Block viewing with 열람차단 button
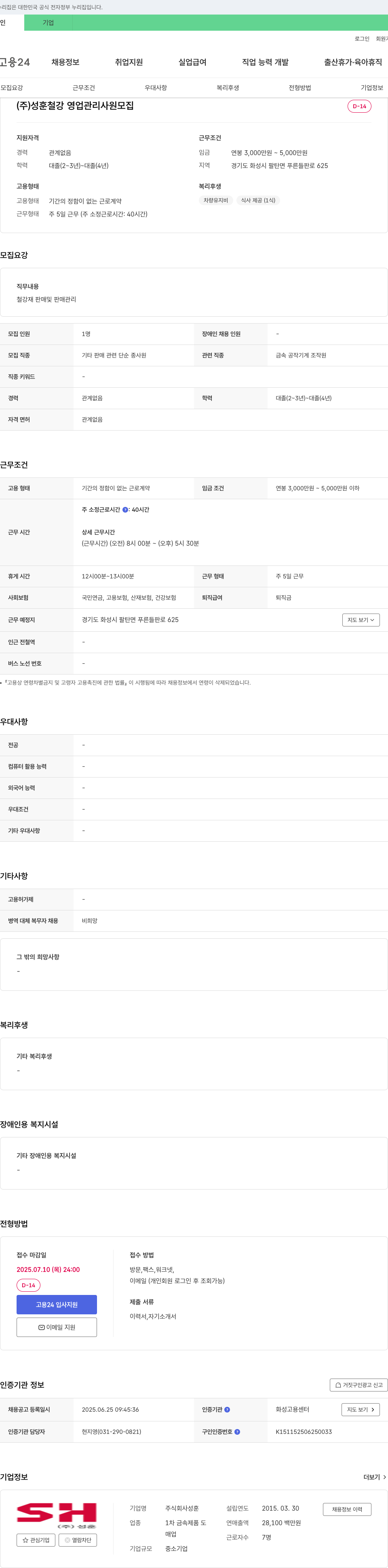 coord(78,1540)
